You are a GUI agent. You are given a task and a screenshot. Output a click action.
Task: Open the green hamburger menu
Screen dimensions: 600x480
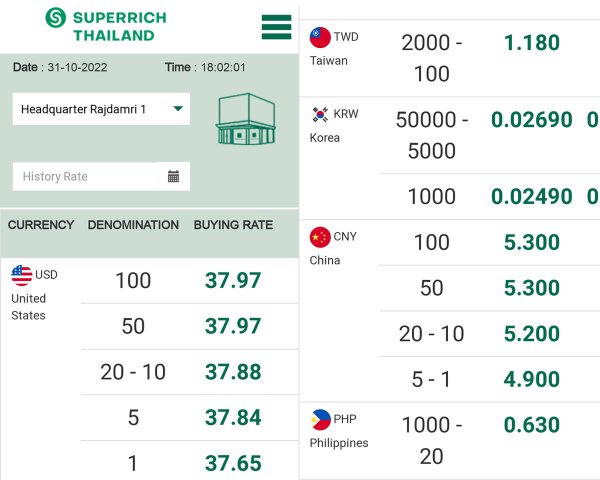(276, 27)
